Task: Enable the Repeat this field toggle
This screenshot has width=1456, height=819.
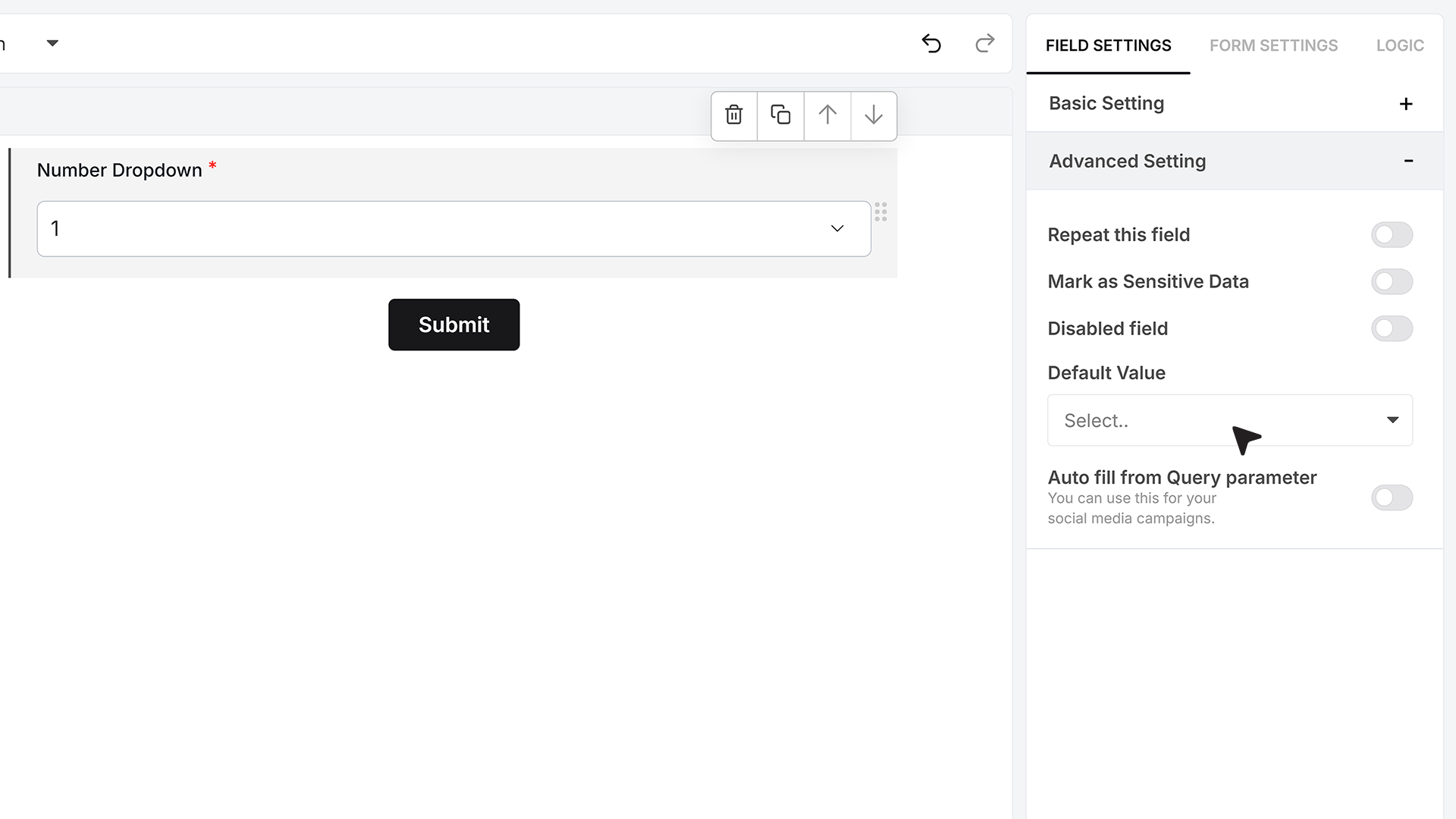Action: (x=1392, y=235)
